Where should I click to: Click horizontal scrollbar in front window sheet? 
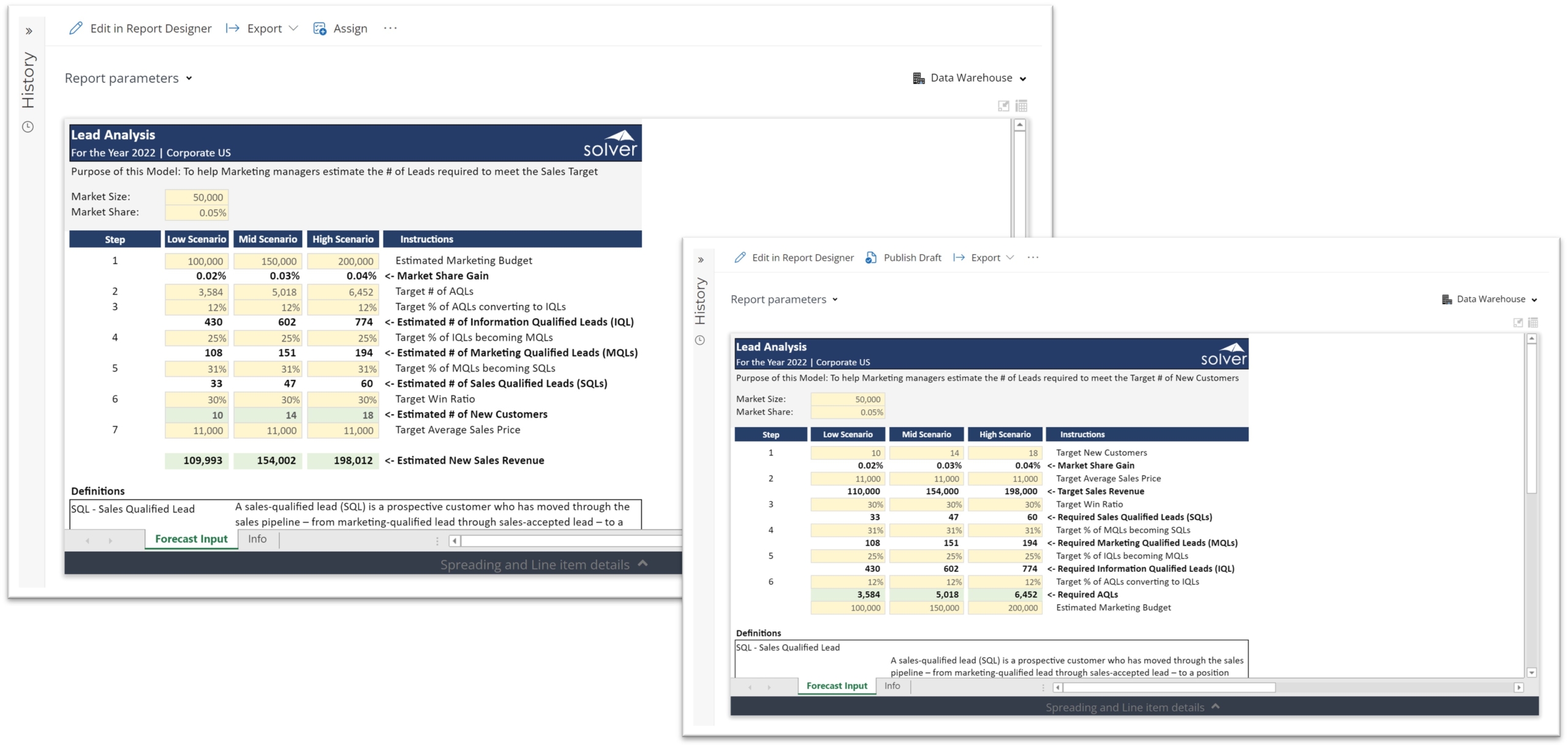[1169, 688]
